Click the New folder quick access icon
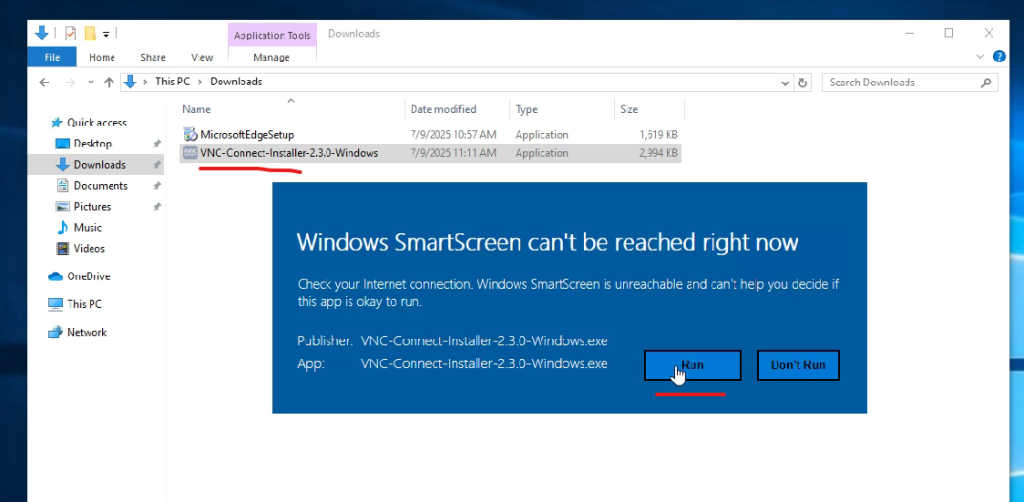 [90, 33]
